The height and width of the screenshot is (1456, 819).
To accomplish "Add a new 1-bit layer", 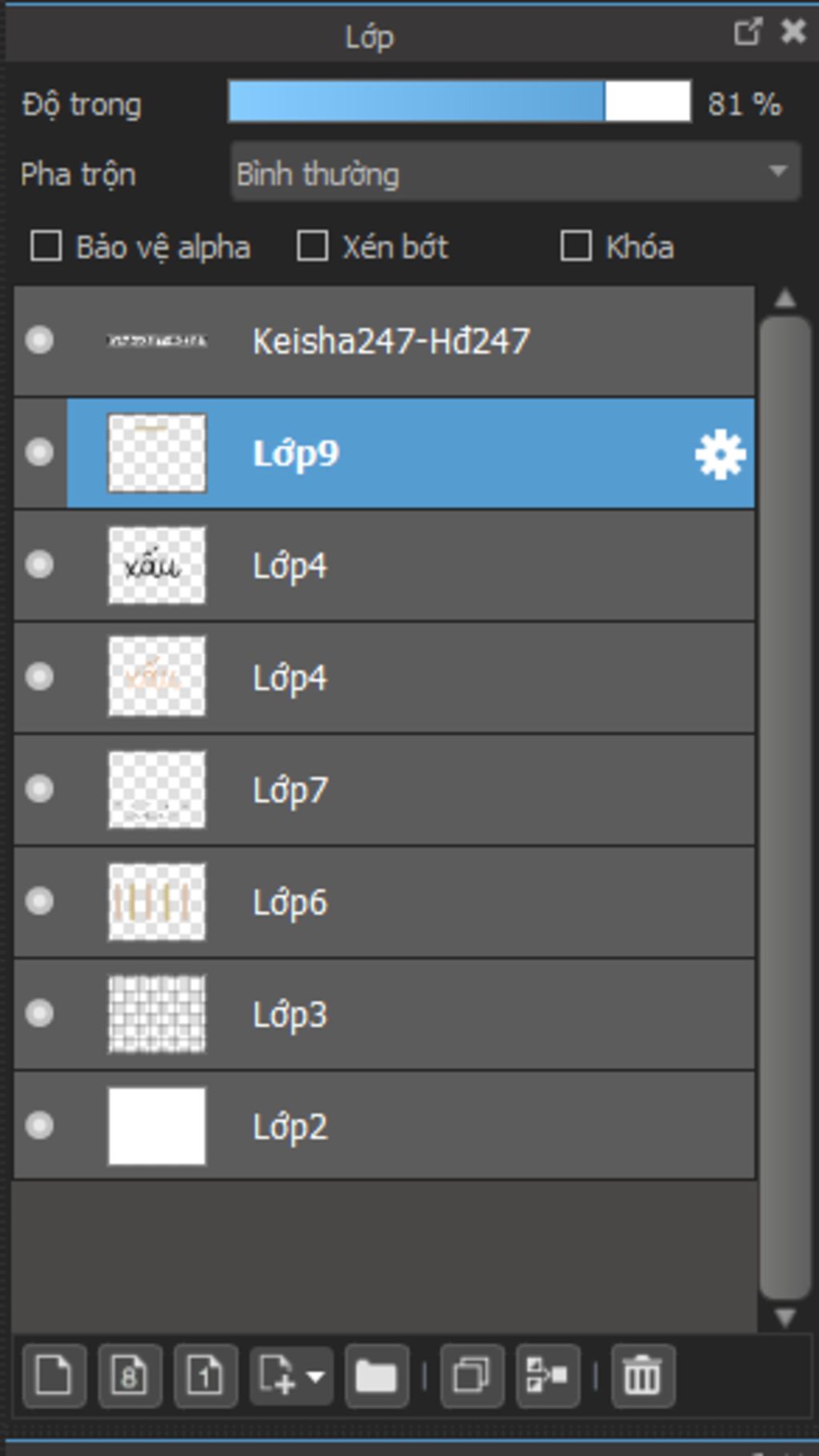I will [206, 1376].
